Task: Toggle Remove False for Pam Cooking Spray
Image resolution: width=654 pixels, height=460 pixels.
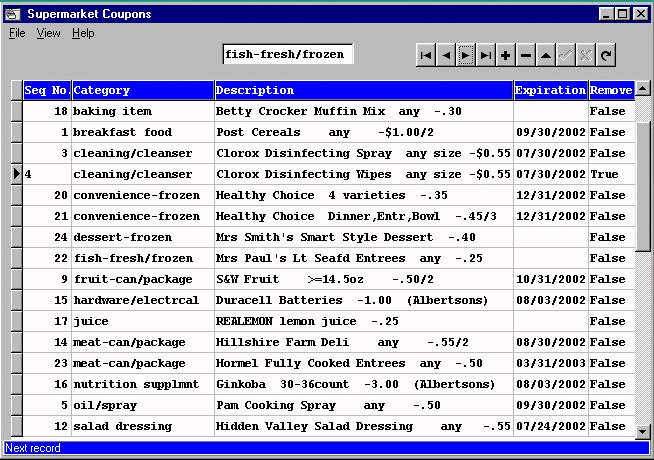Action: [611, 405]
